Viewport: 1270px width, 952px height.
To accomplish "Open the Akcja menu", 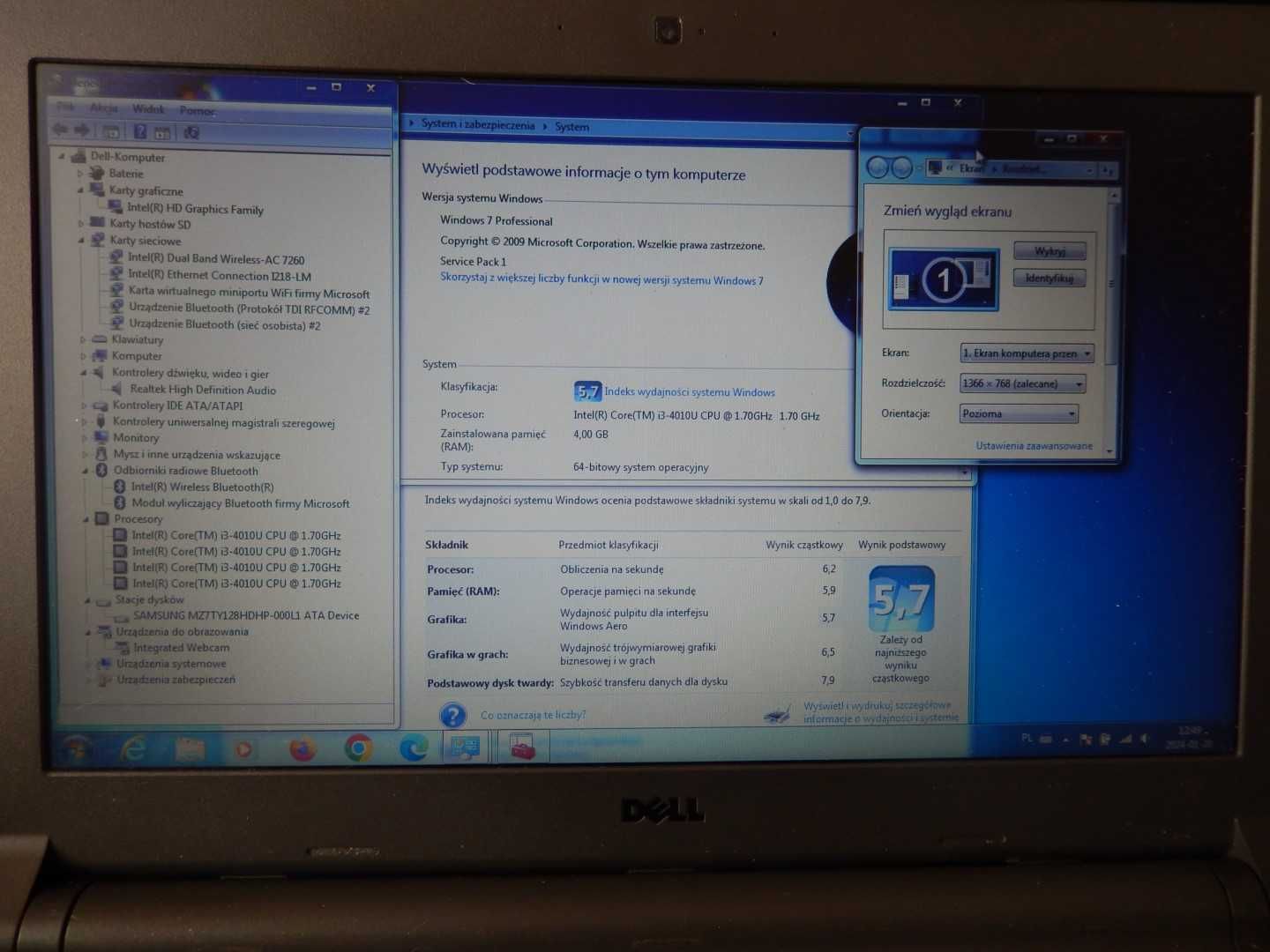I will (x=104, y=108).
